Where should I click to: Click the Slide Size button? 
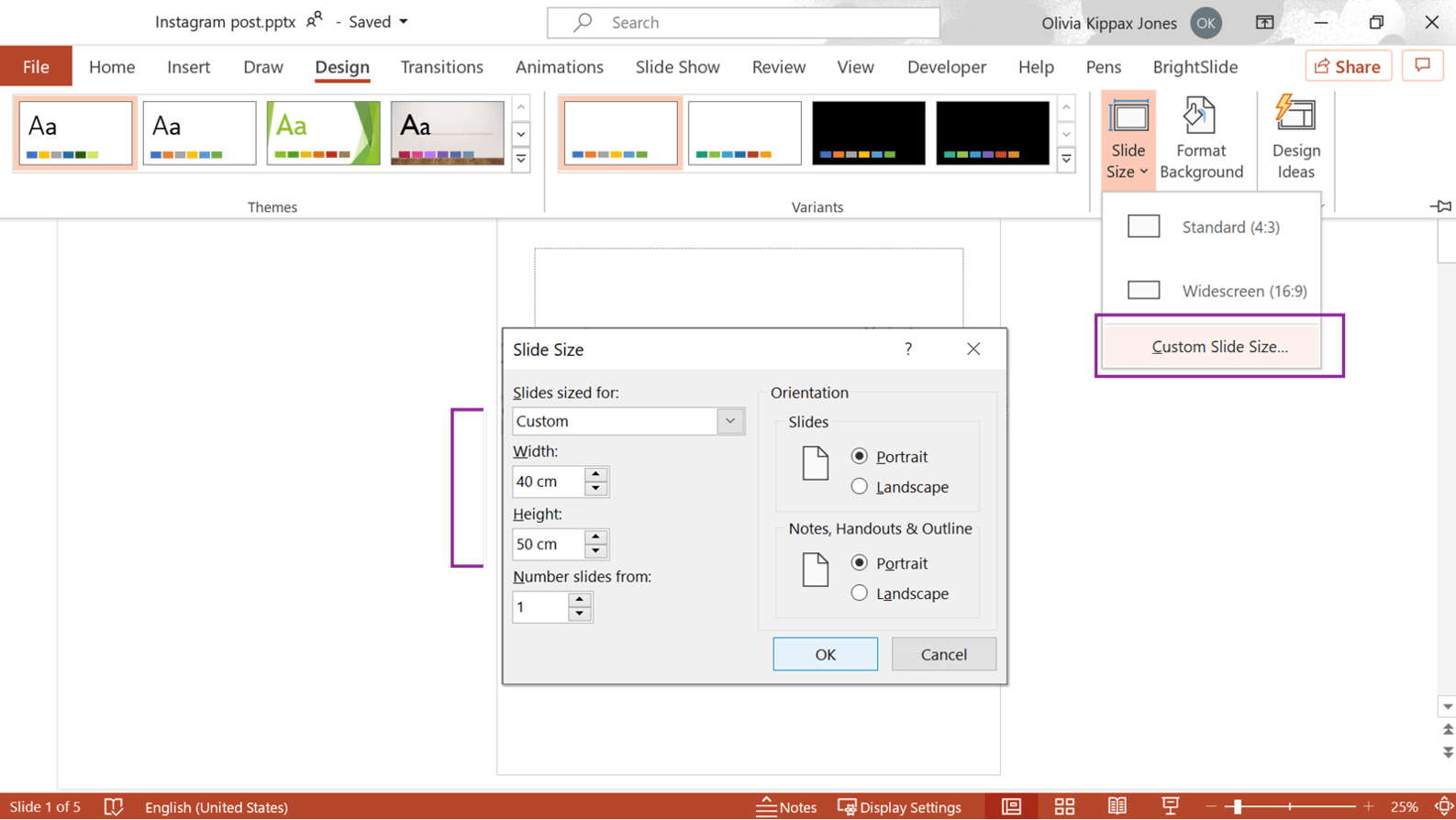tap(1128, 138)
